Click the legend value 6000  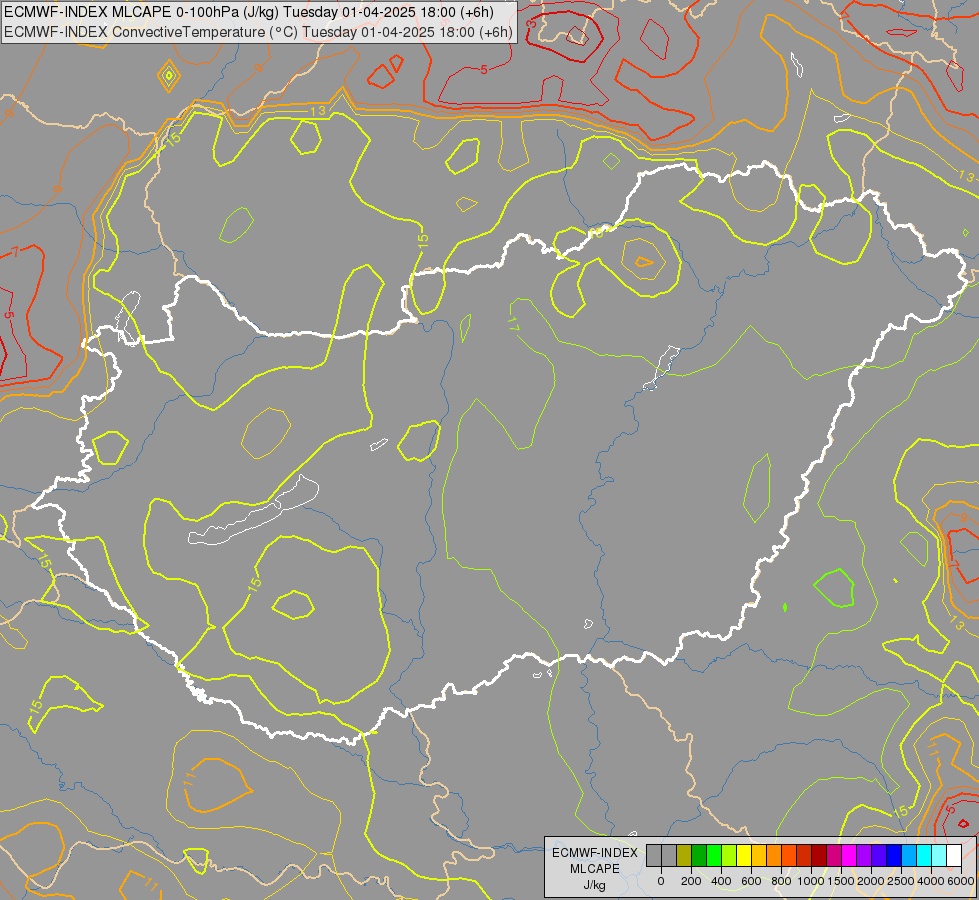(x=961, y=881)
